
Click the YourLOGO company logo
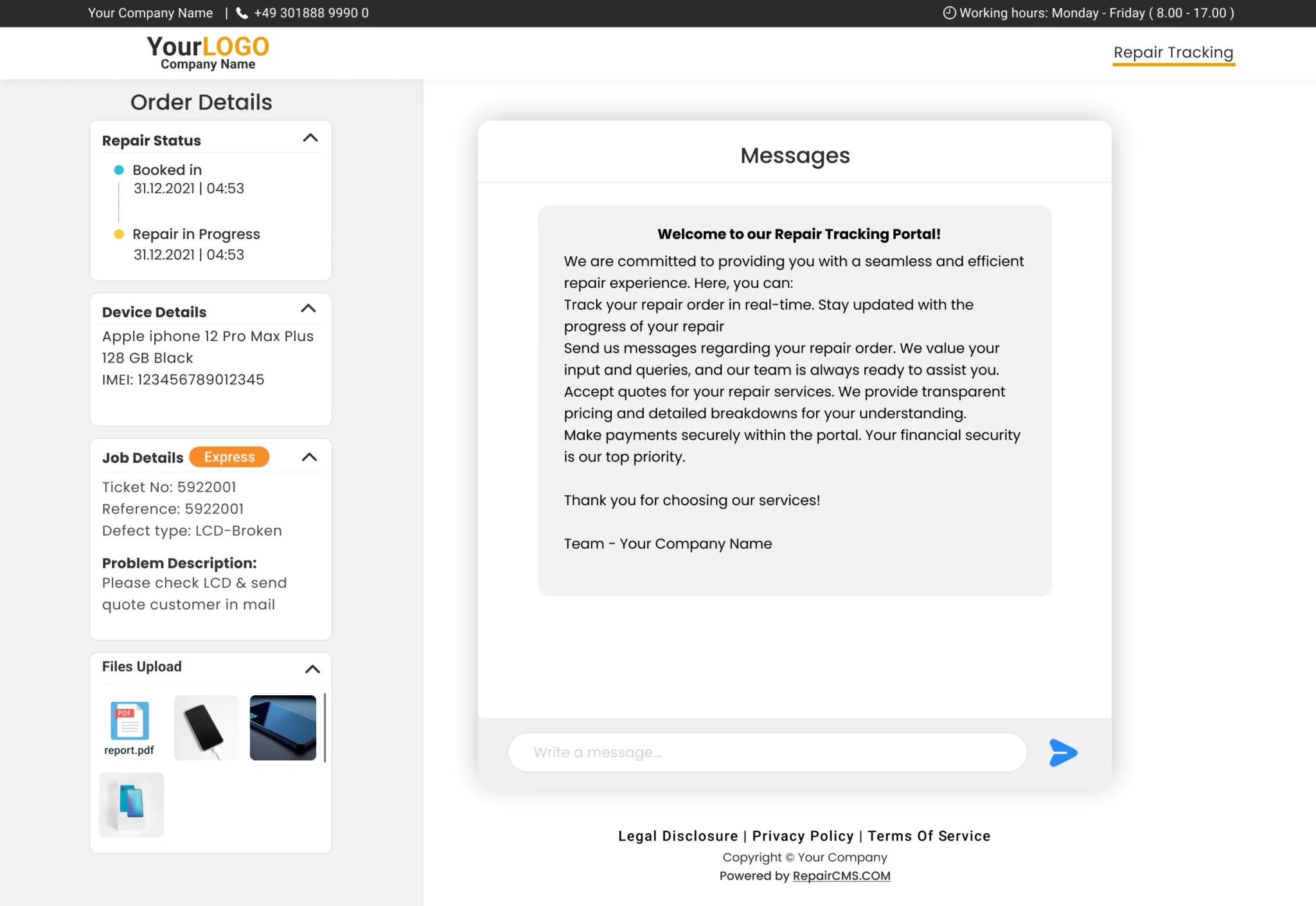click(x=208, y=53)
